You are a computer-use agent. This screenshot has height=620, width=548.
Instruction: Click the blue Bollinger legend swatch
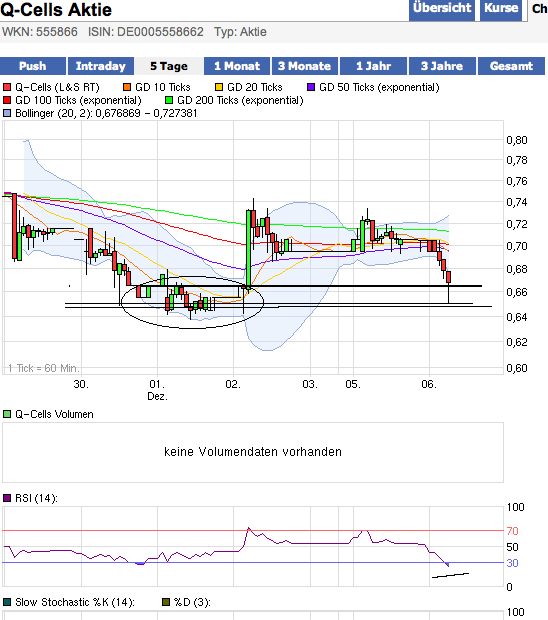tap(7, 113)
